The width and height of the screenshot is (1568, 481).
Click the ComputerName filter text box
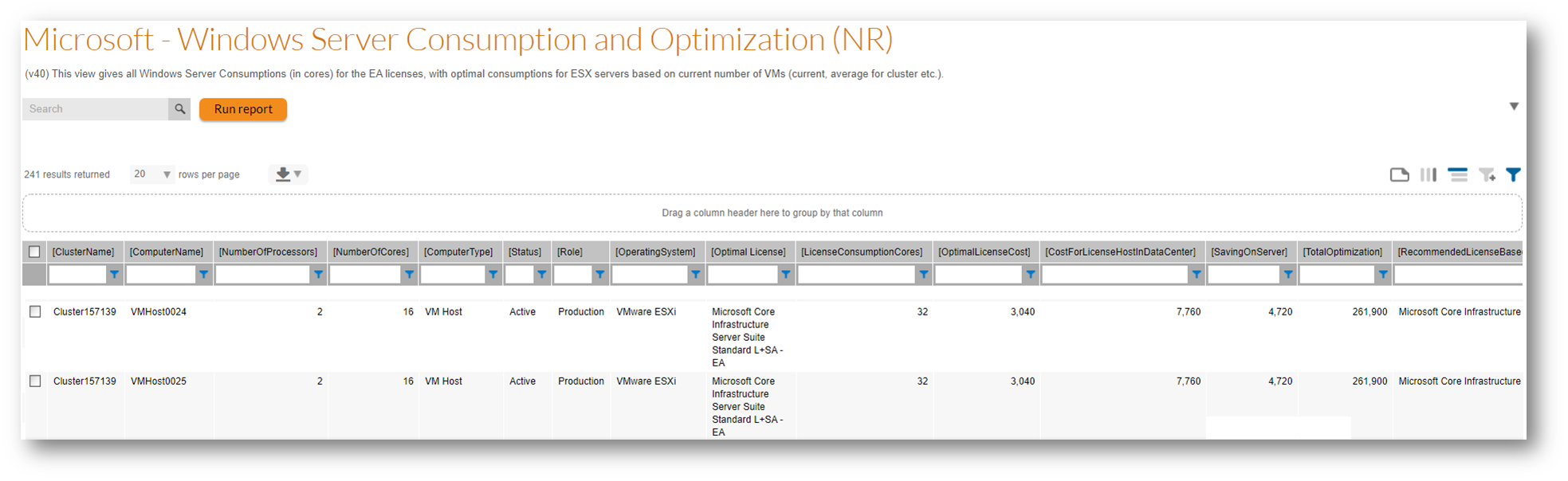162,275
